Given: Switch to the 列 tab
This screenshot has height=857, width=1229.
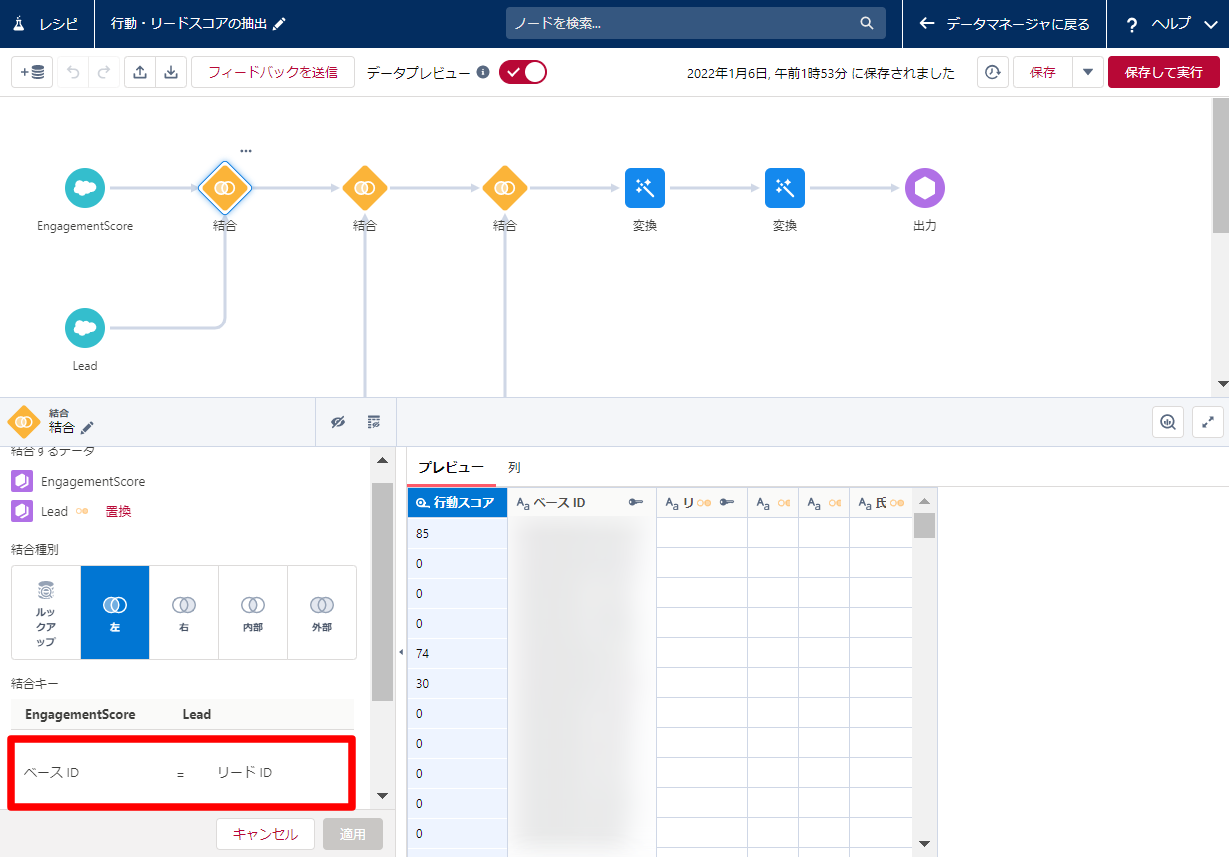Looking at the screenshot, I should coord(514,467).
